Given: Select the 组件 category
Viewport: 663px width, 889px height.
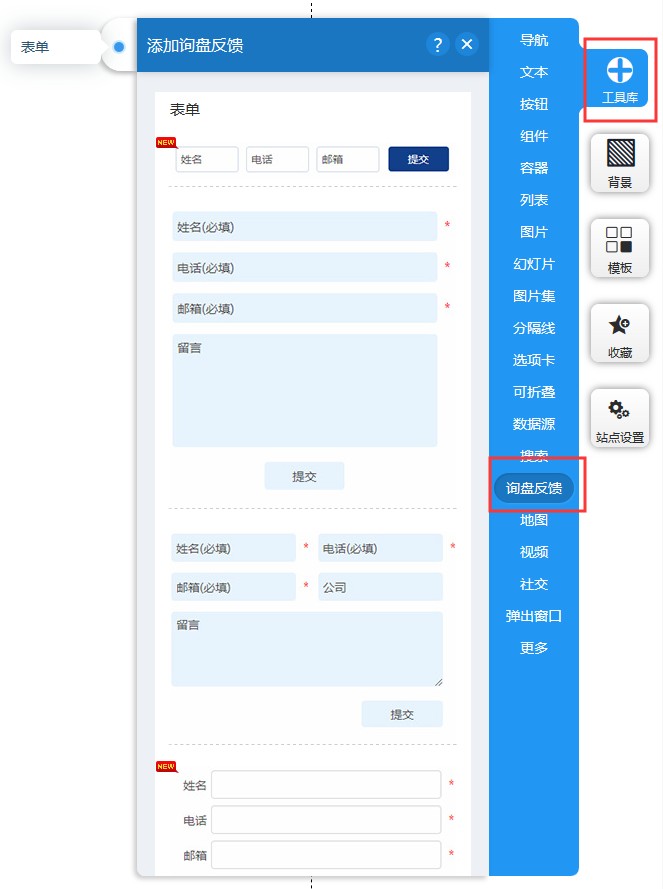Looking at the screenshot, I should pos(534,136).
